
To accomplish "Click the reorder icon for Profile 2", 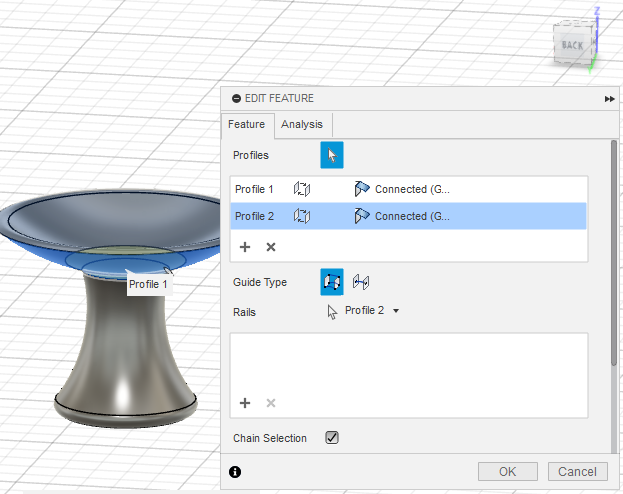I will (302, 216).
